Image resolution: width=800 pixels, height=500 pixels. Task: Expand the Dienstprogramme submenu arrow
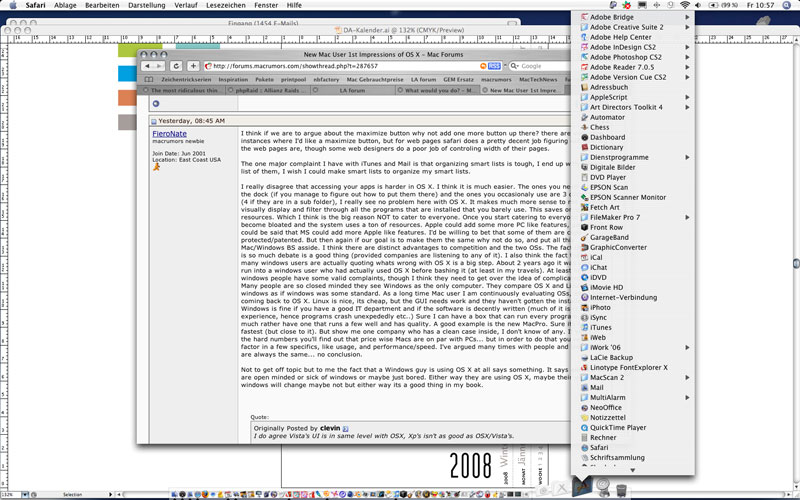pos(687,157)
